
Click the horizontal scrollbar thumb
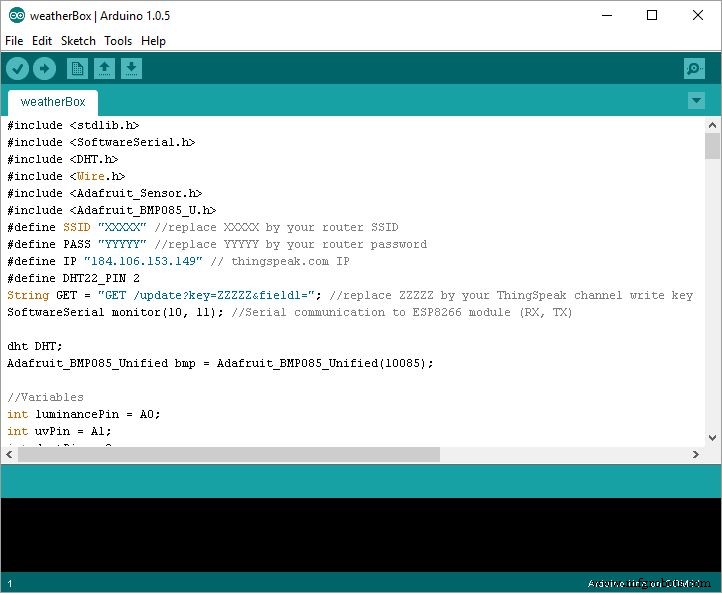pyautogui.click(x=228, y=455)
